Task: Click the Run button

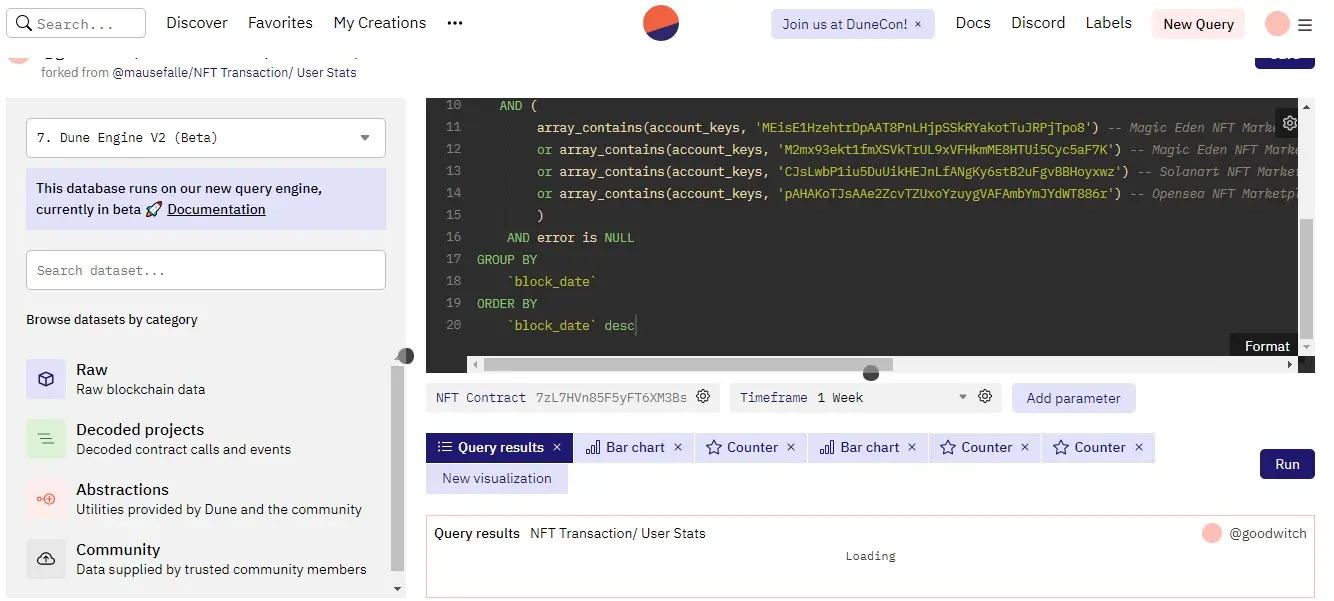Action: (x=1287, y=464)
